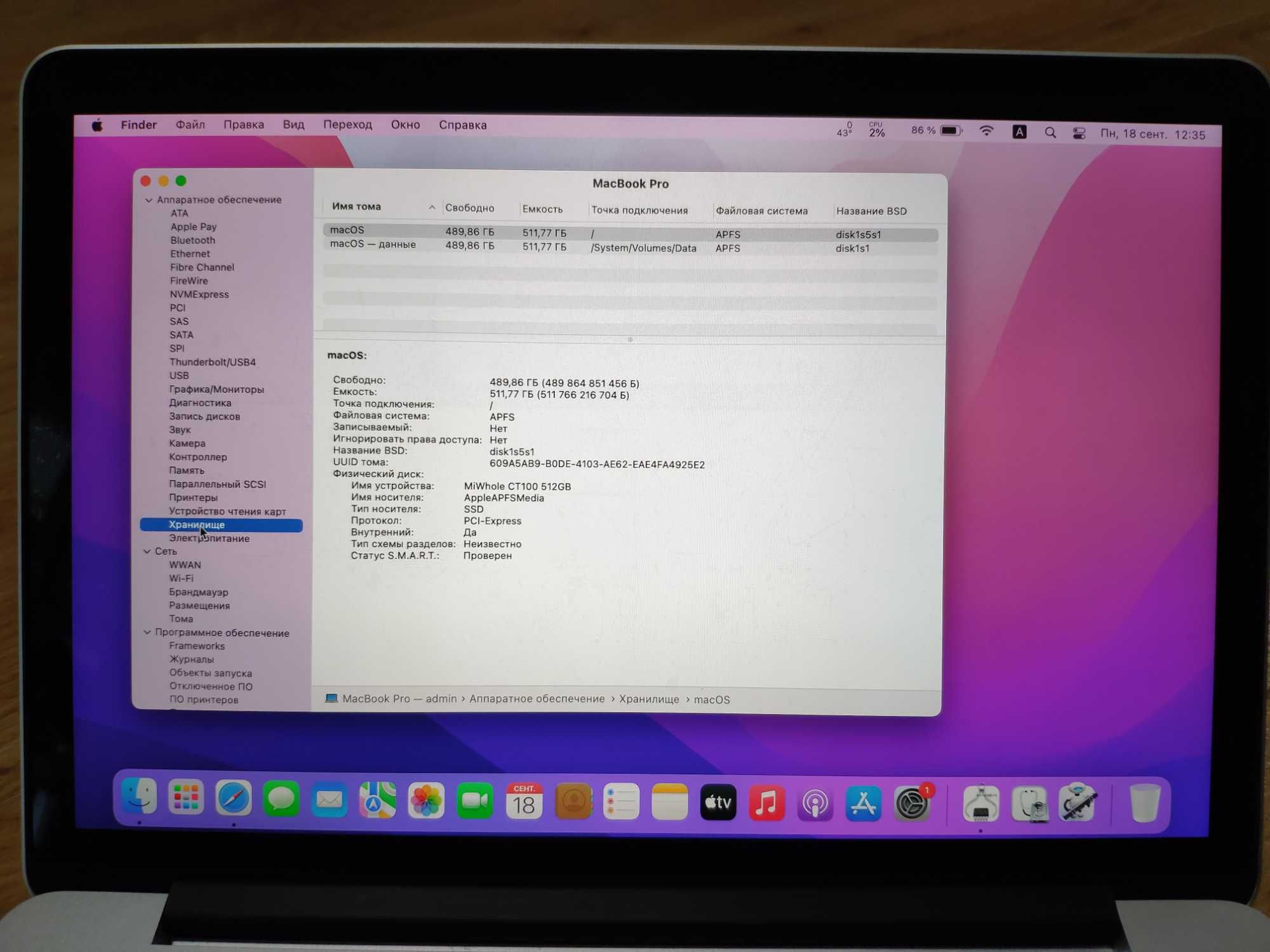Select Frameworks in the sidebar
Screen dimensions: 1270x952
click(x=196, y=646)
